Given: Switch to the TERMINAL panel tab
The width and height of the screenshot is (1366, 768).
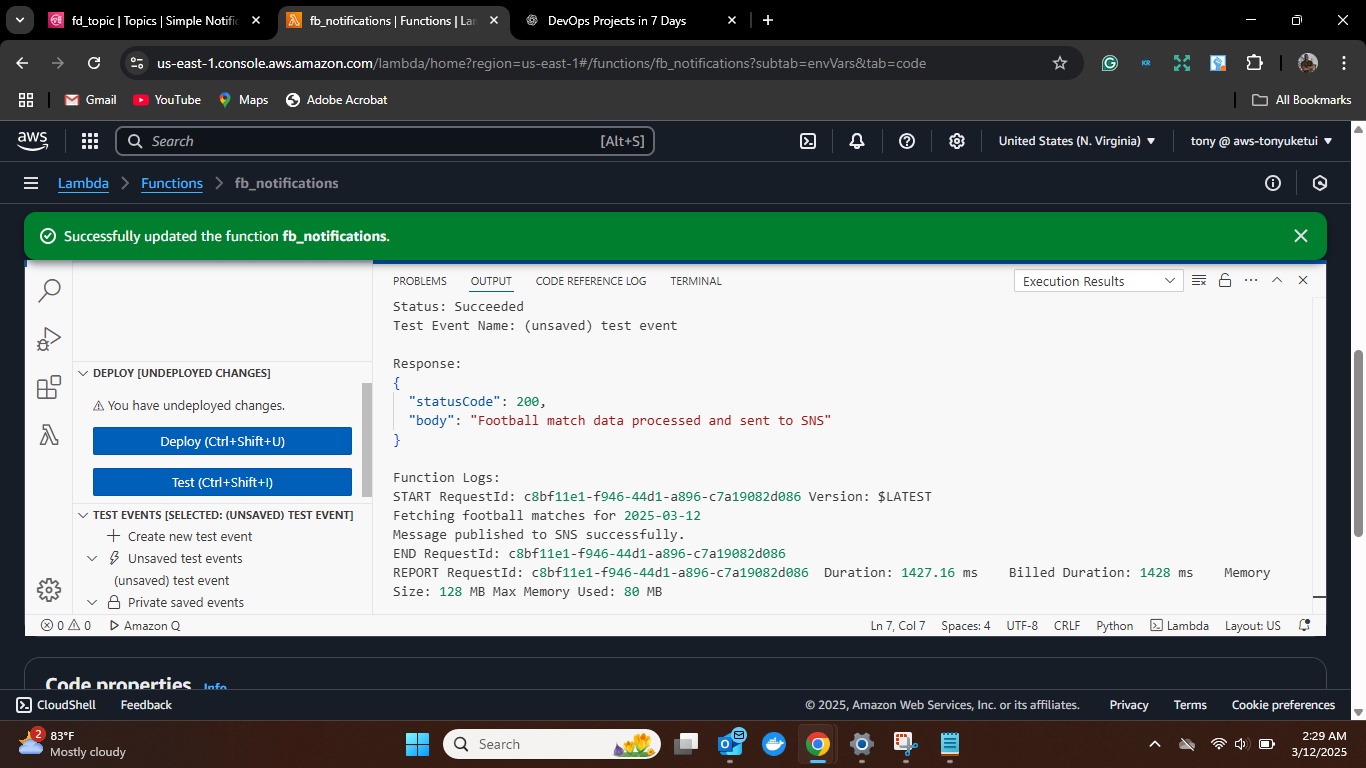Looking at the screenshot, I should point(696,281).
